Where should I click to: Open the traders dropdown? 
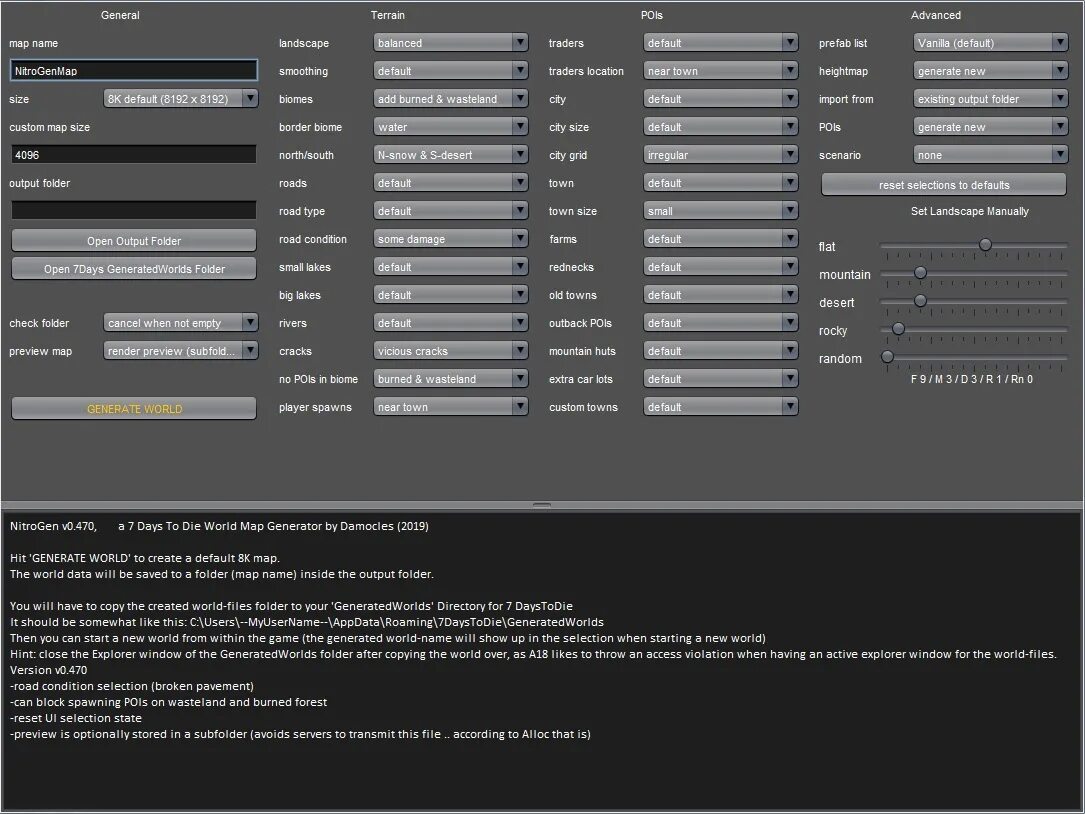point(720,43)
